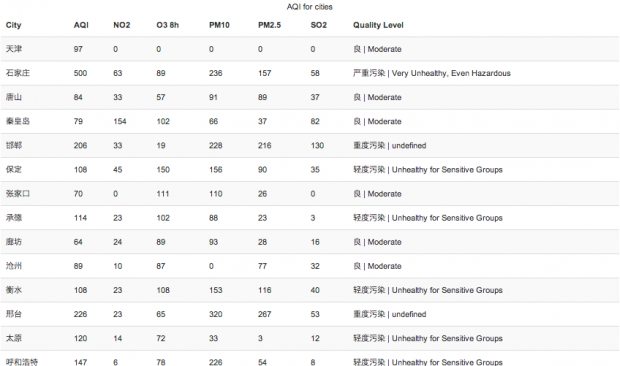
Task: Select AQI value 84 in 唐山 row
Action: (x=78, y=97)
